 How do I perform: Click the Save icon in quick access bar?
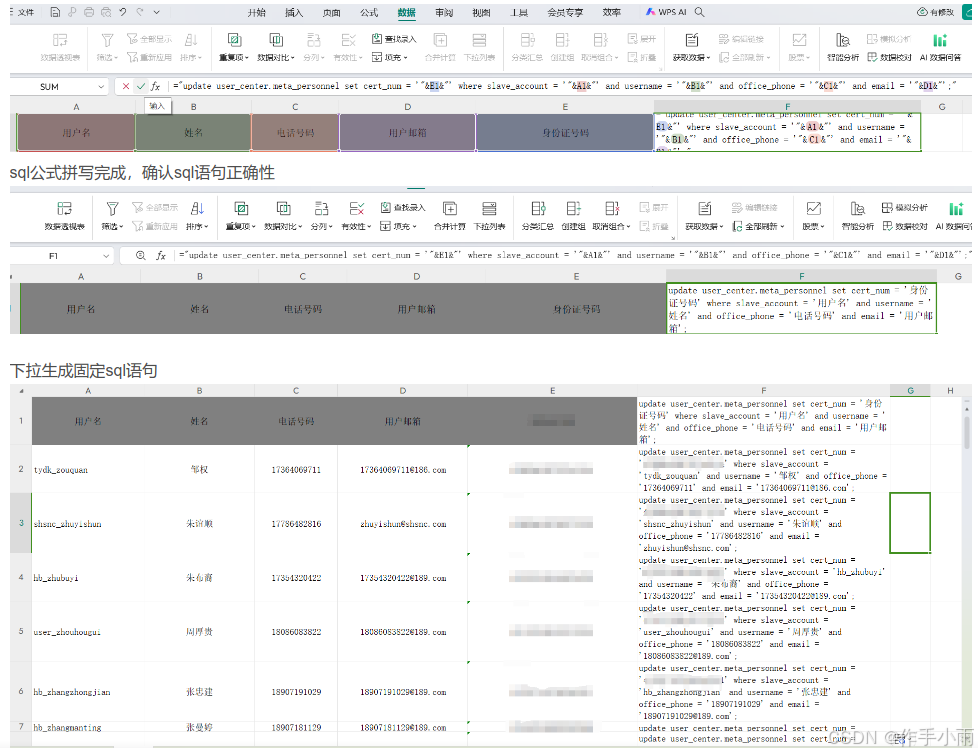coord(55,12)
